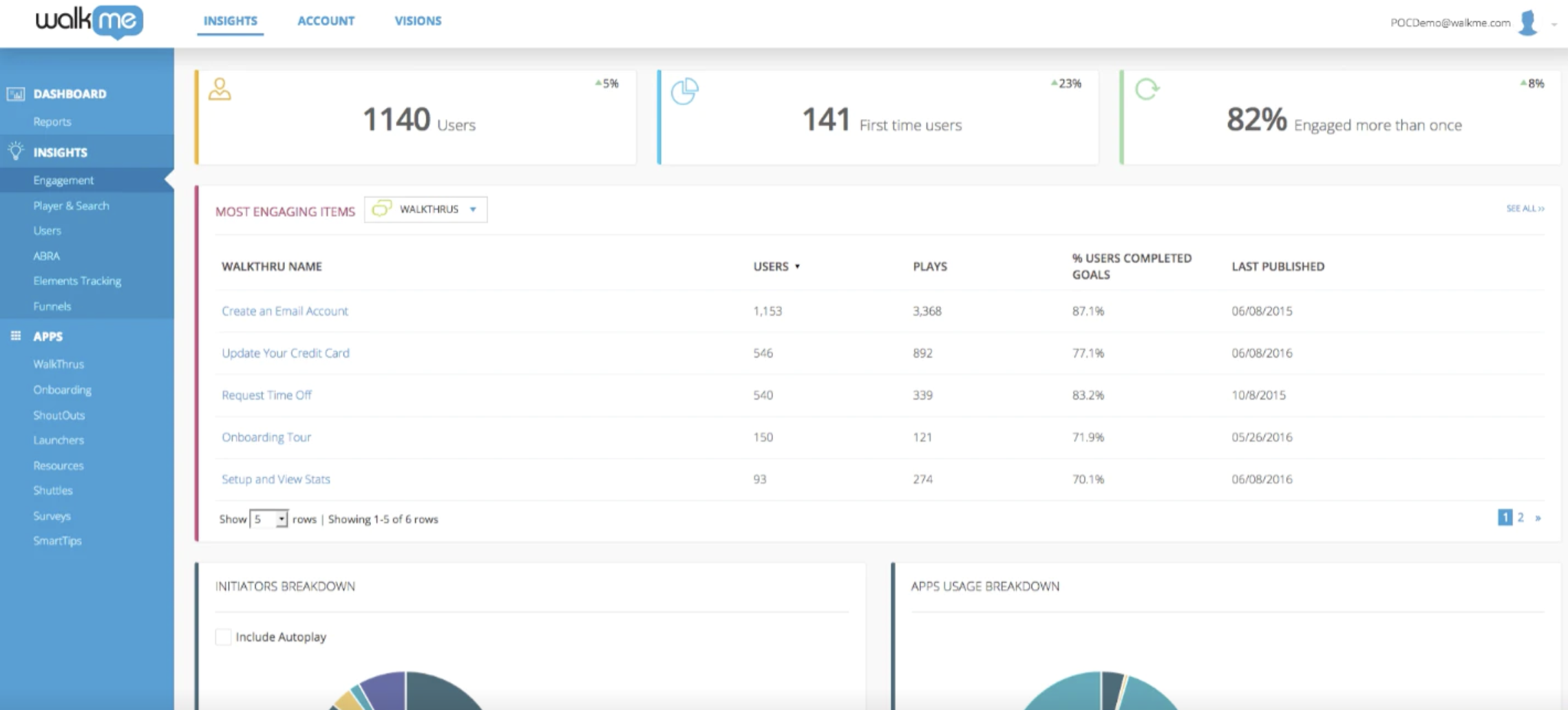Open the Walkthrus item type dropdown
This screenshot has height=710, width=1568.
tap(425, 209)
